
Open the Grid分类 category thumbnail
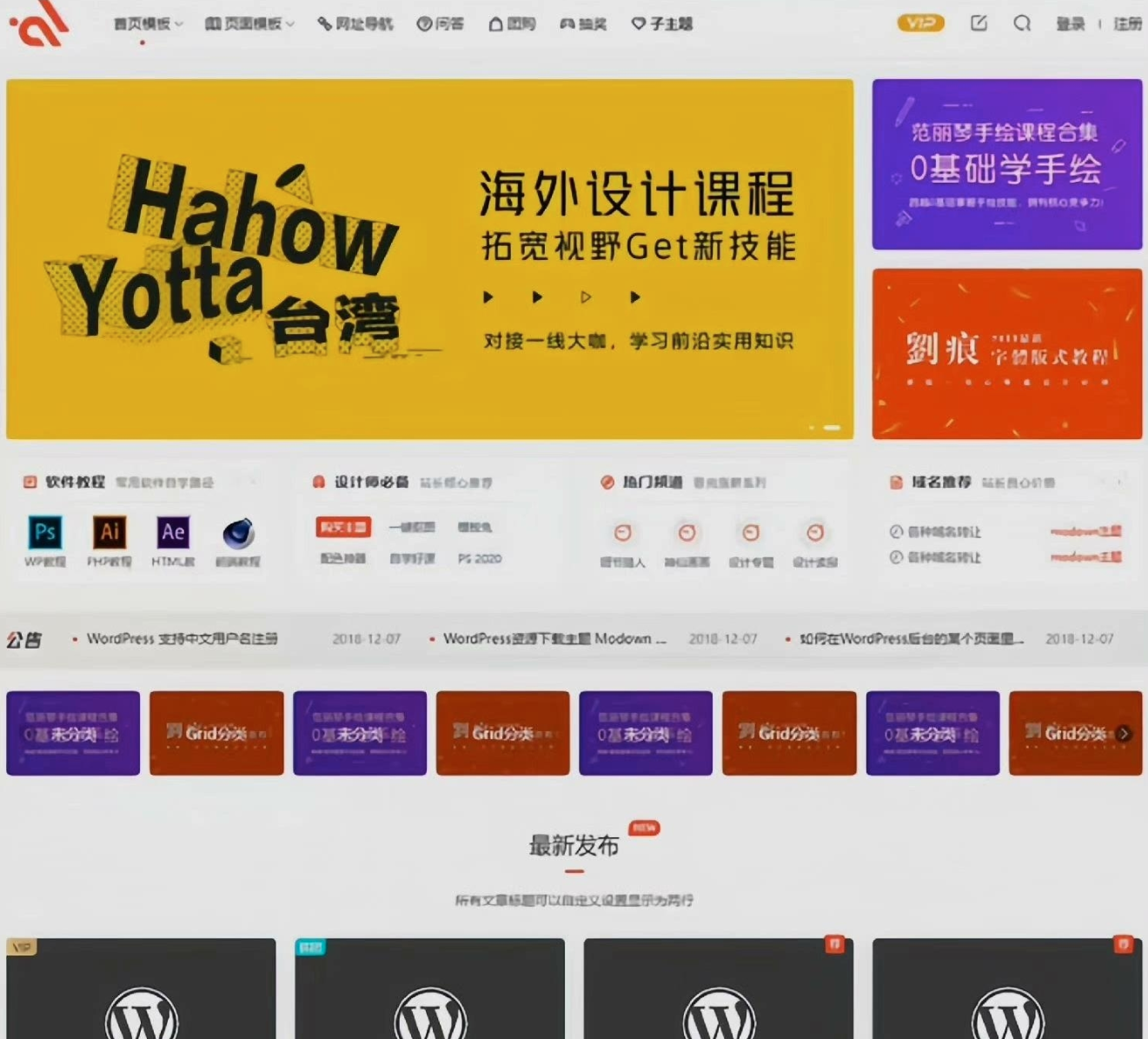(x=216, y=733)
